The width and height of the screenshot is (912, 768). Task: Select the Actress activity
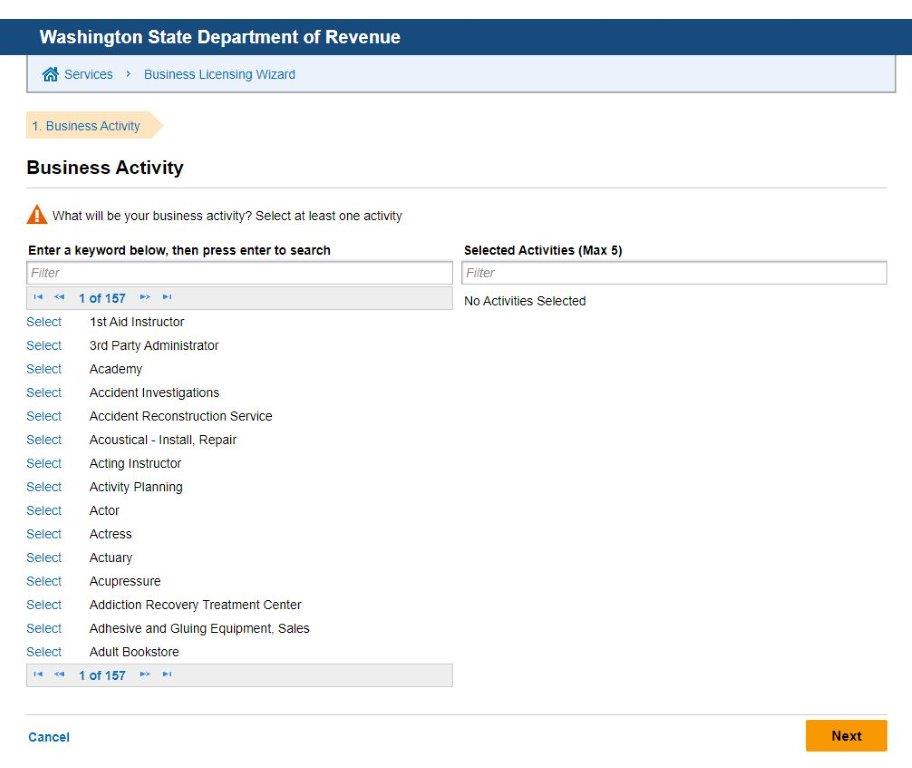click(x=44, y=534)
